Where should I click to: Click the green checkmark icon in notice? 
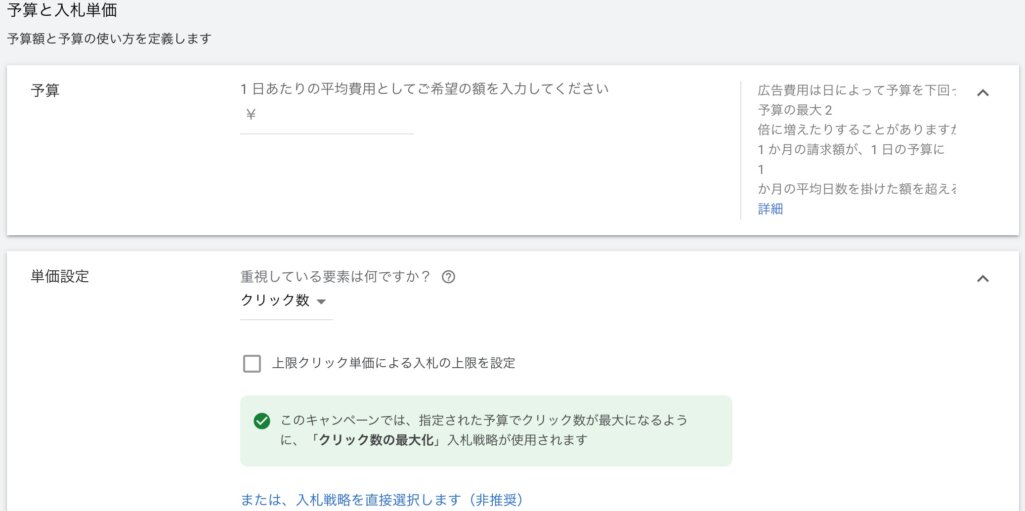pos(262,421)
